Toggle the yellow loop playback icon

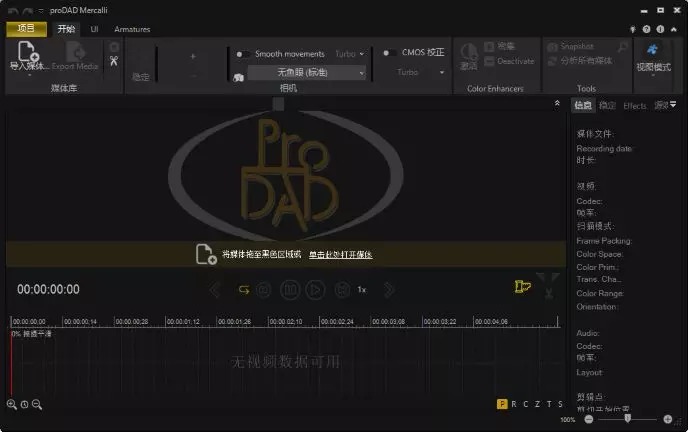click(244, 290)
